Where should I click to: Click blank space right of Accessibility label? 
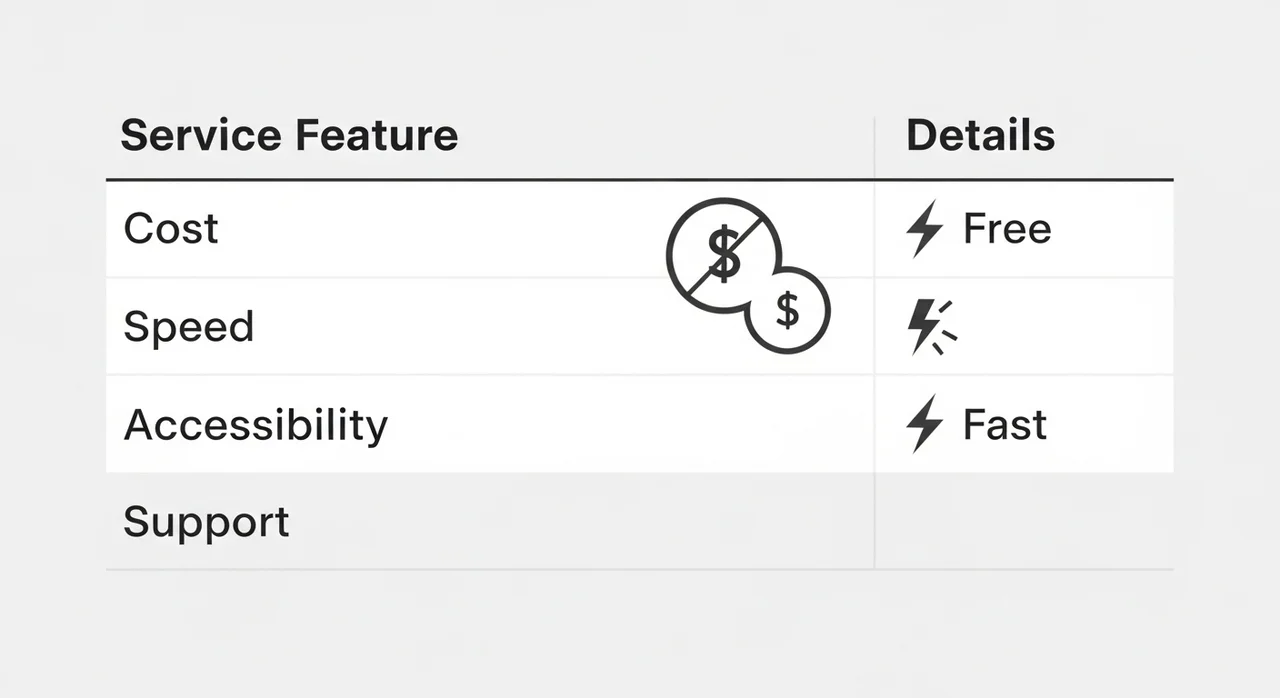620,425
